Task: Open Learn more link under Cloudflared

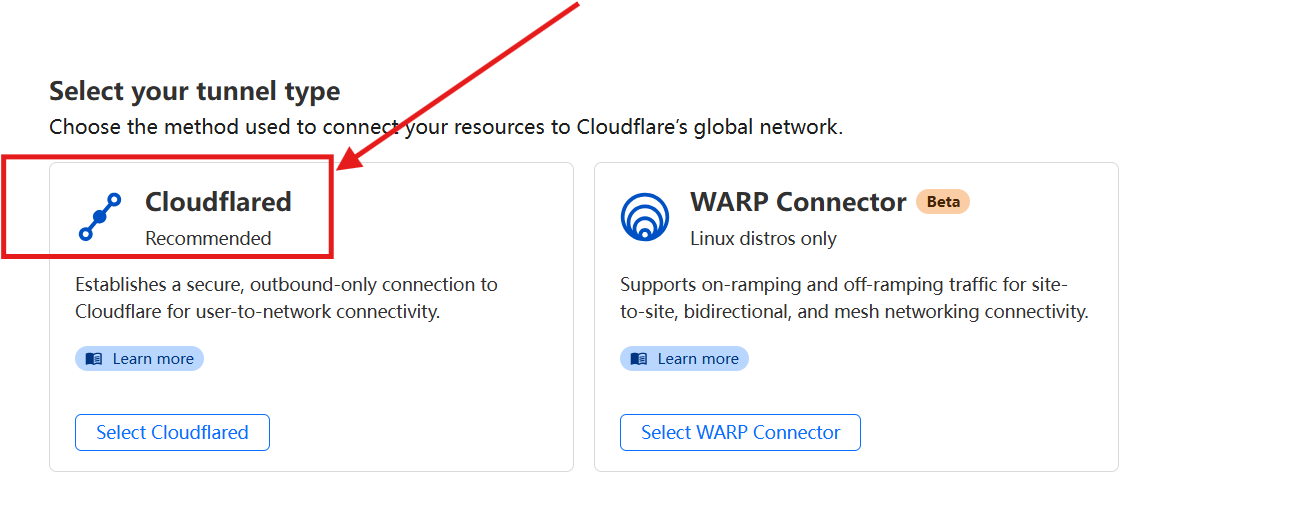Action: point(139,359)
